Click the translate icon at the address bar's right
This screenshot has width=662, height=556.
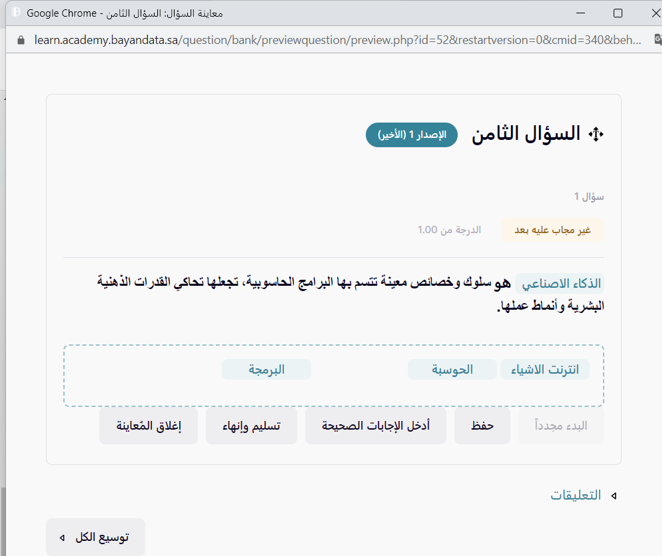pos(655,39)
